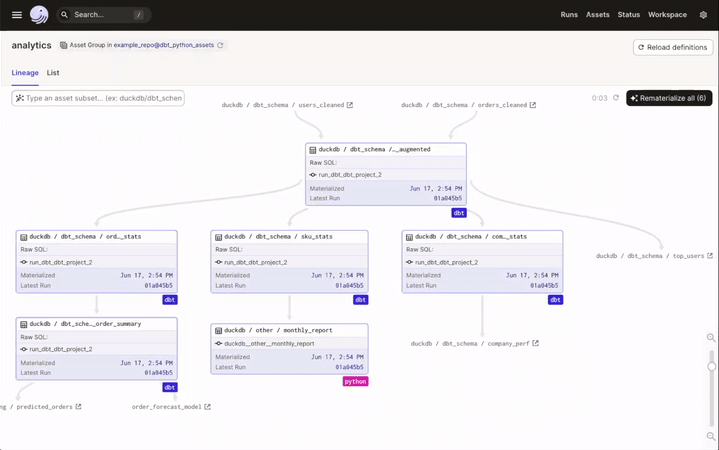Click the reload icon next to repo link
This screenshot has height=450, width=719.
220,45
